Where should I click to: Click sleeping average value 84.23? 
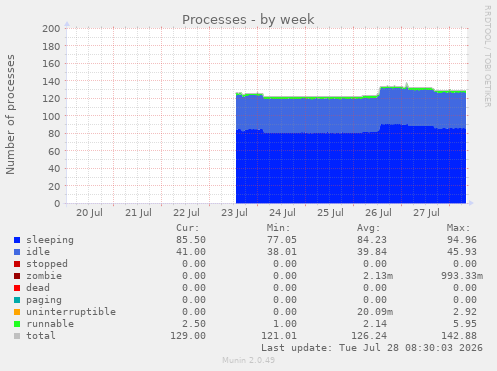(372, 240)
